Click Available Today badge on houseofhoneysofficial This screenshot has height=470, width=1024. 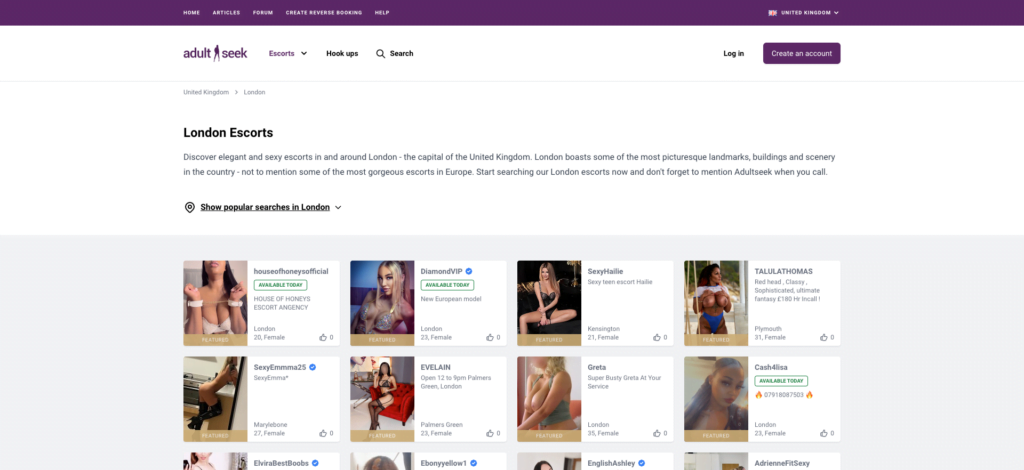tap(280, 285)
